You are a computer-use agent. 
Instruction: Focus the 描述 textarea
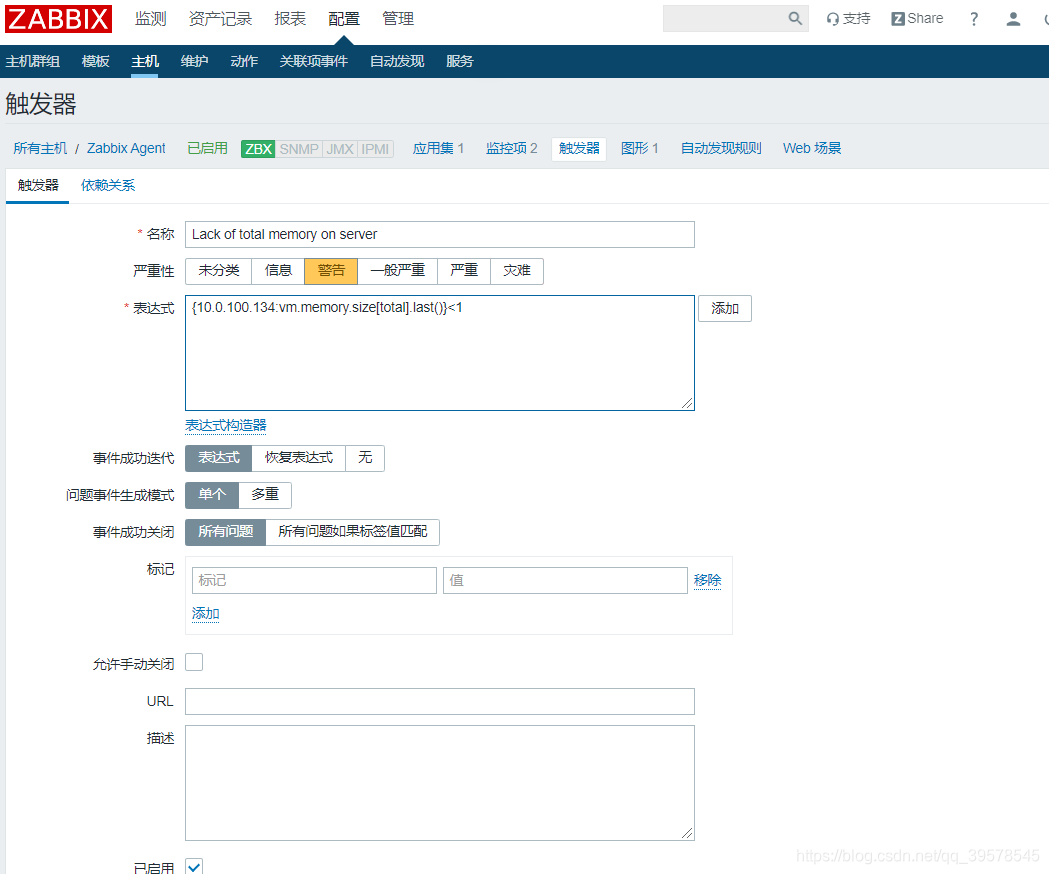coord(440,783)
